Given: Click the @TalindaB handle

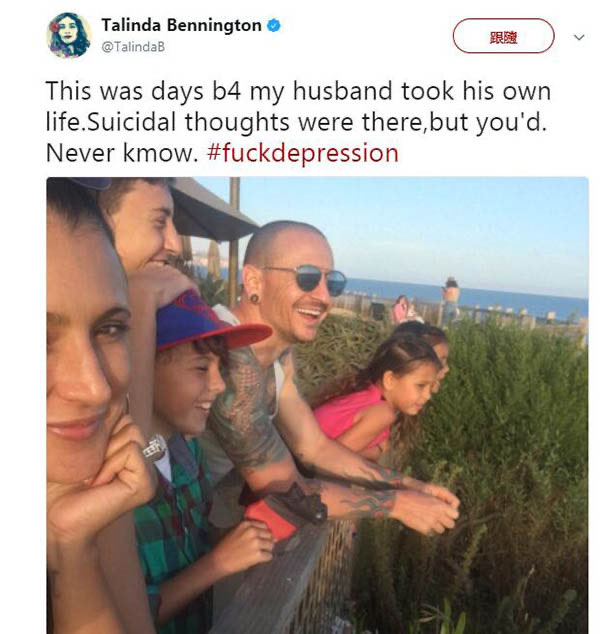Looking at the screenshot, I should pyautogui.click(x=133, y=47).
